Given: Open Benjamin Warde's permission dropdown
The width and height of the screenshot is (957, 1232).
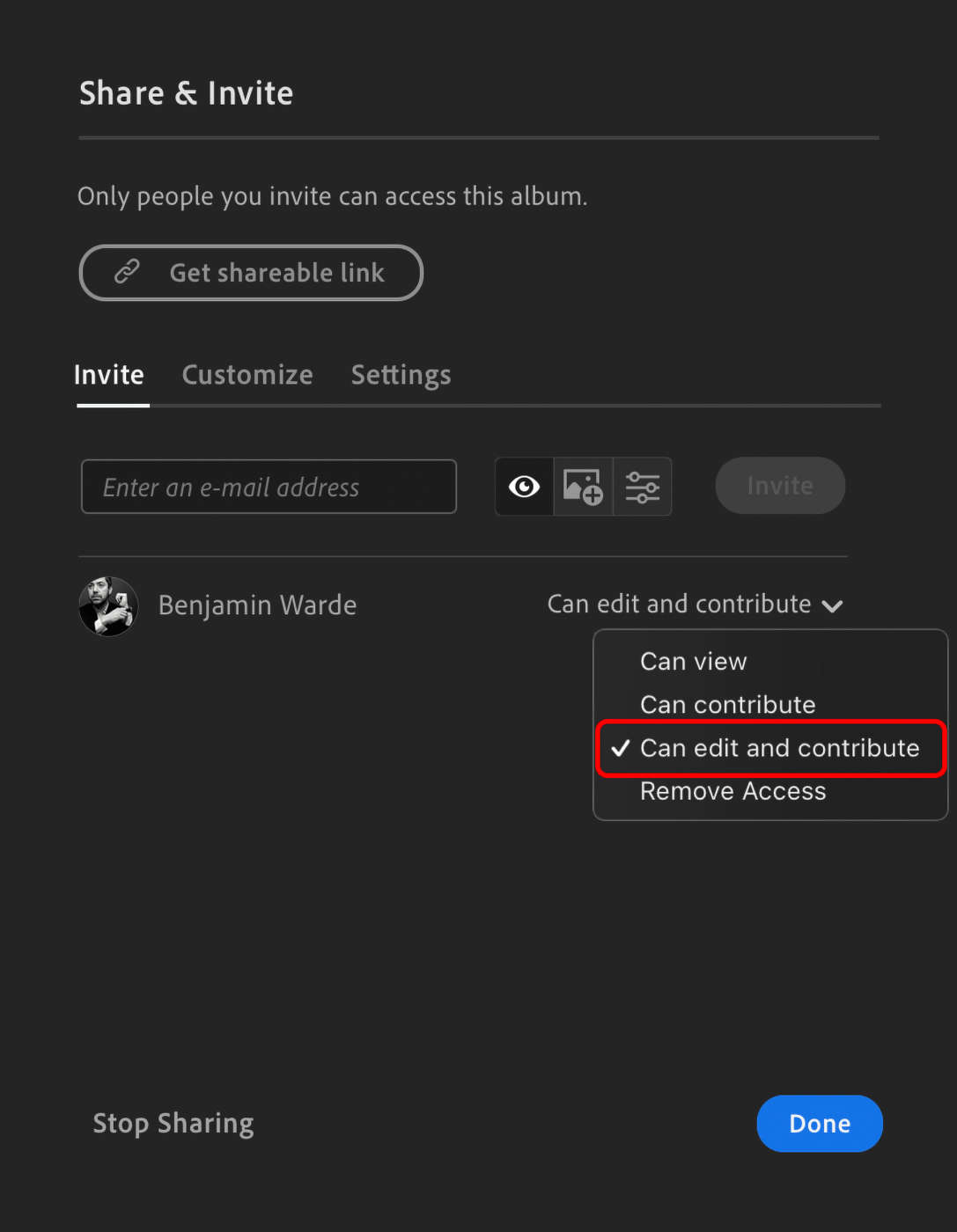Looking at the screenshot, I should (680, 605).
